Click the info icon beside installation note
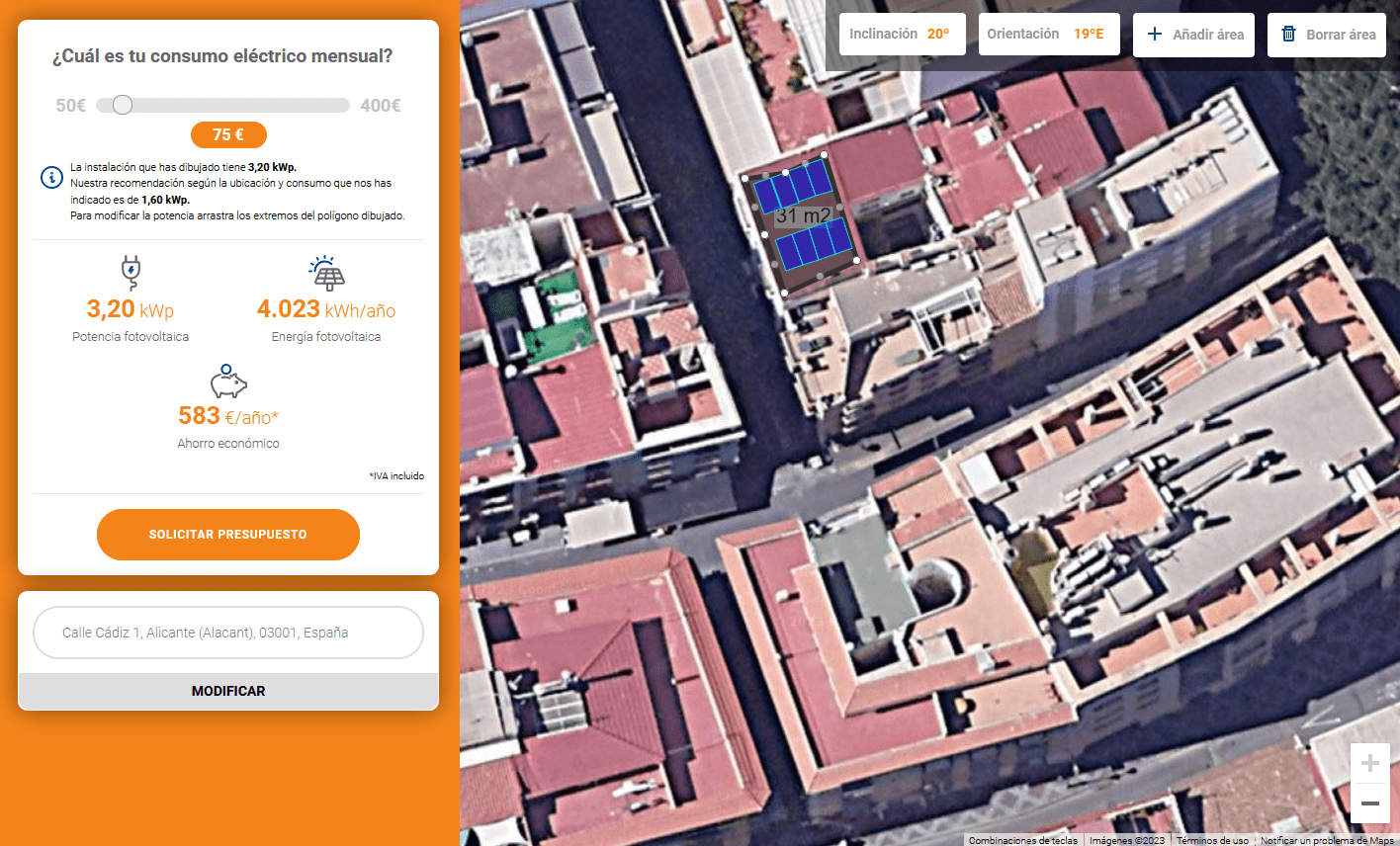 click(x=51, y=177)
